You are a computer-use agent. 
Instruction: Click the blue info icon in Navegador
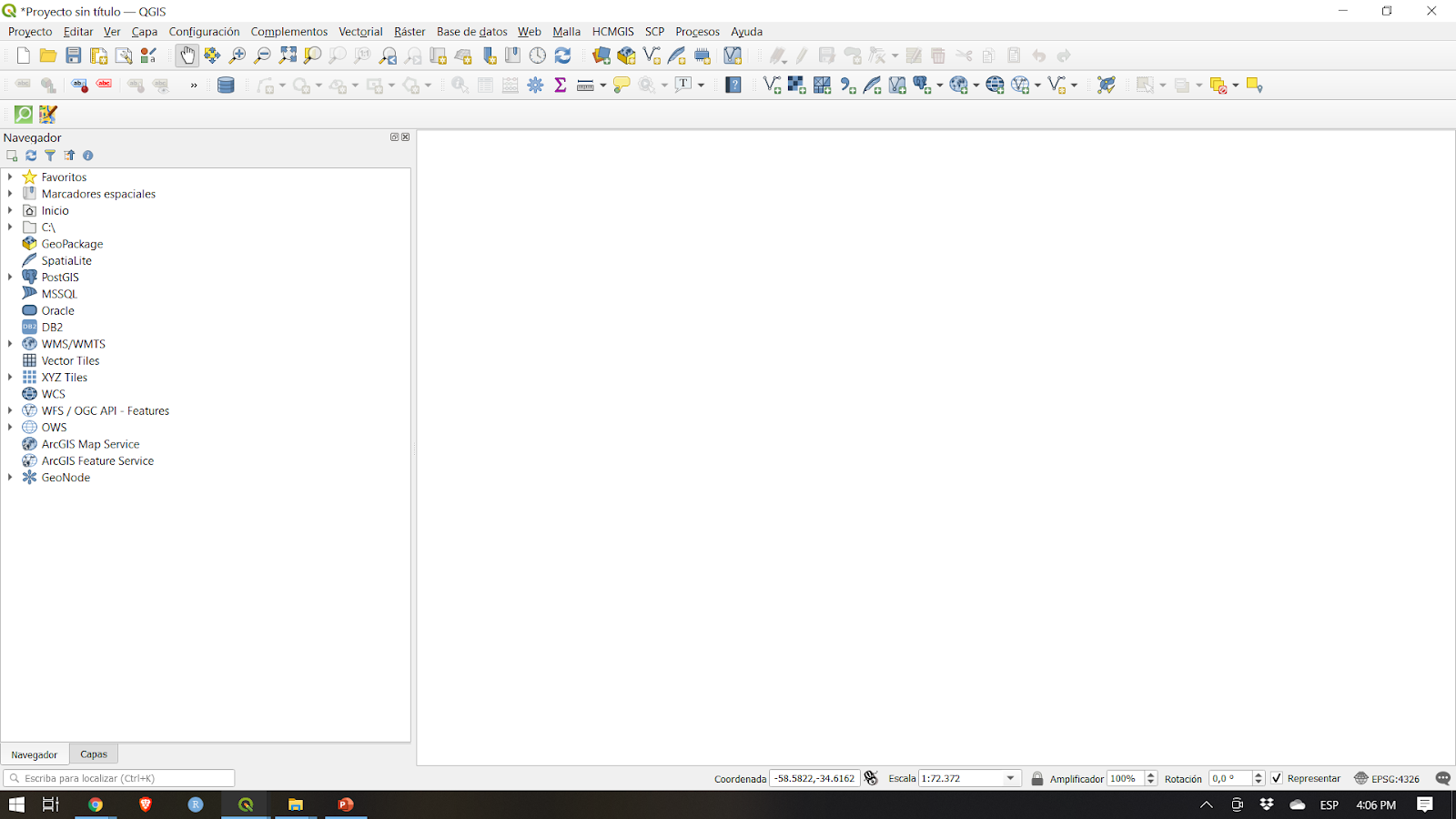click(88, 156)
